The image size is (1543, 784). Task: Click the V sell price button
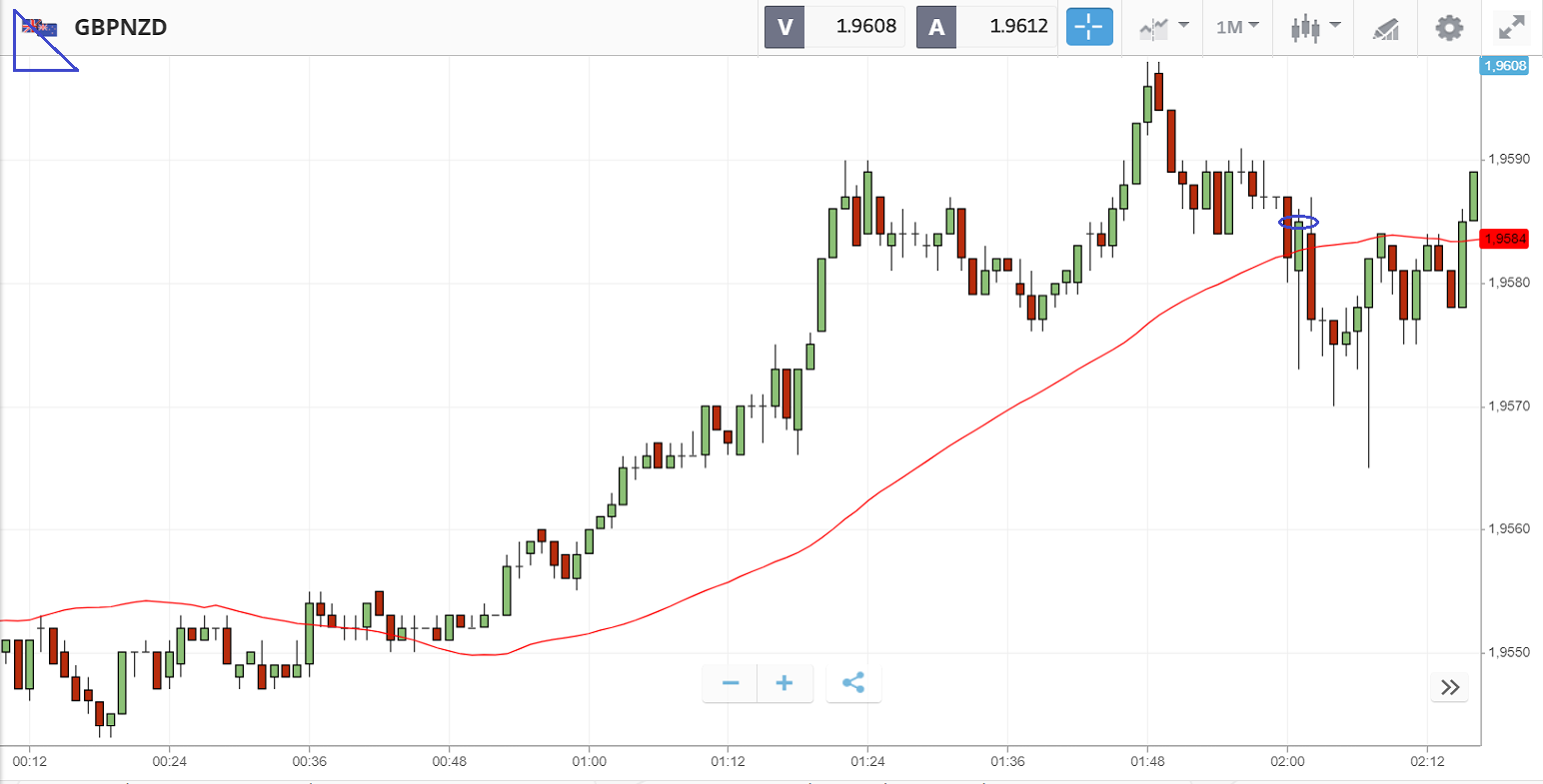click(784, 27)
